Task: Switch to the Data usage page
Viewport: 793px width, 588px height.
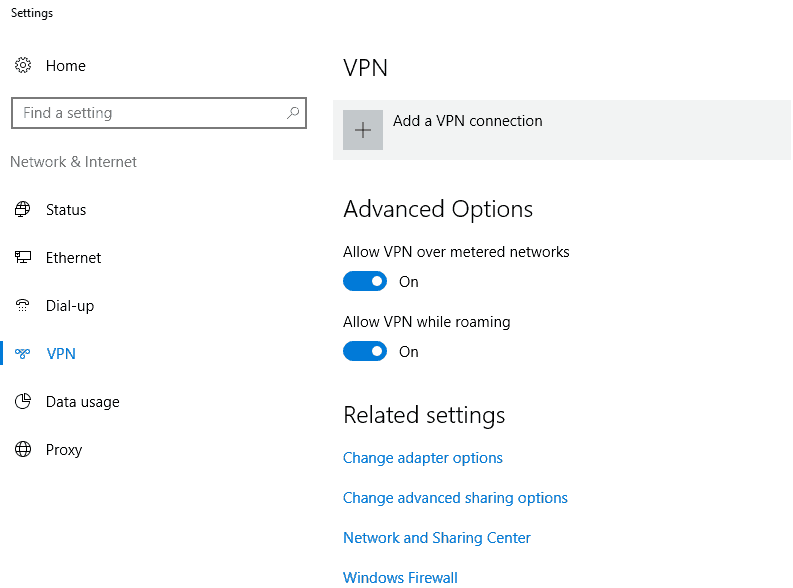Action: 82,402
